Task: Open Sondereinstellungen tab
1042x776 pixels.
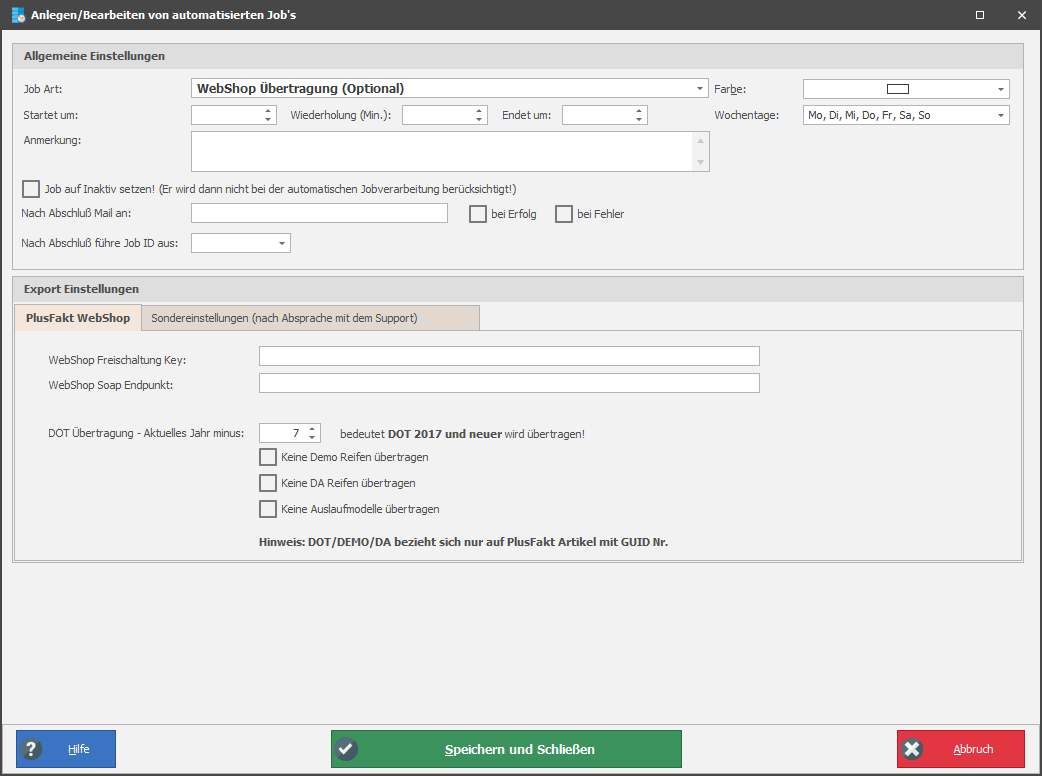Action: [x=310, y=318]
